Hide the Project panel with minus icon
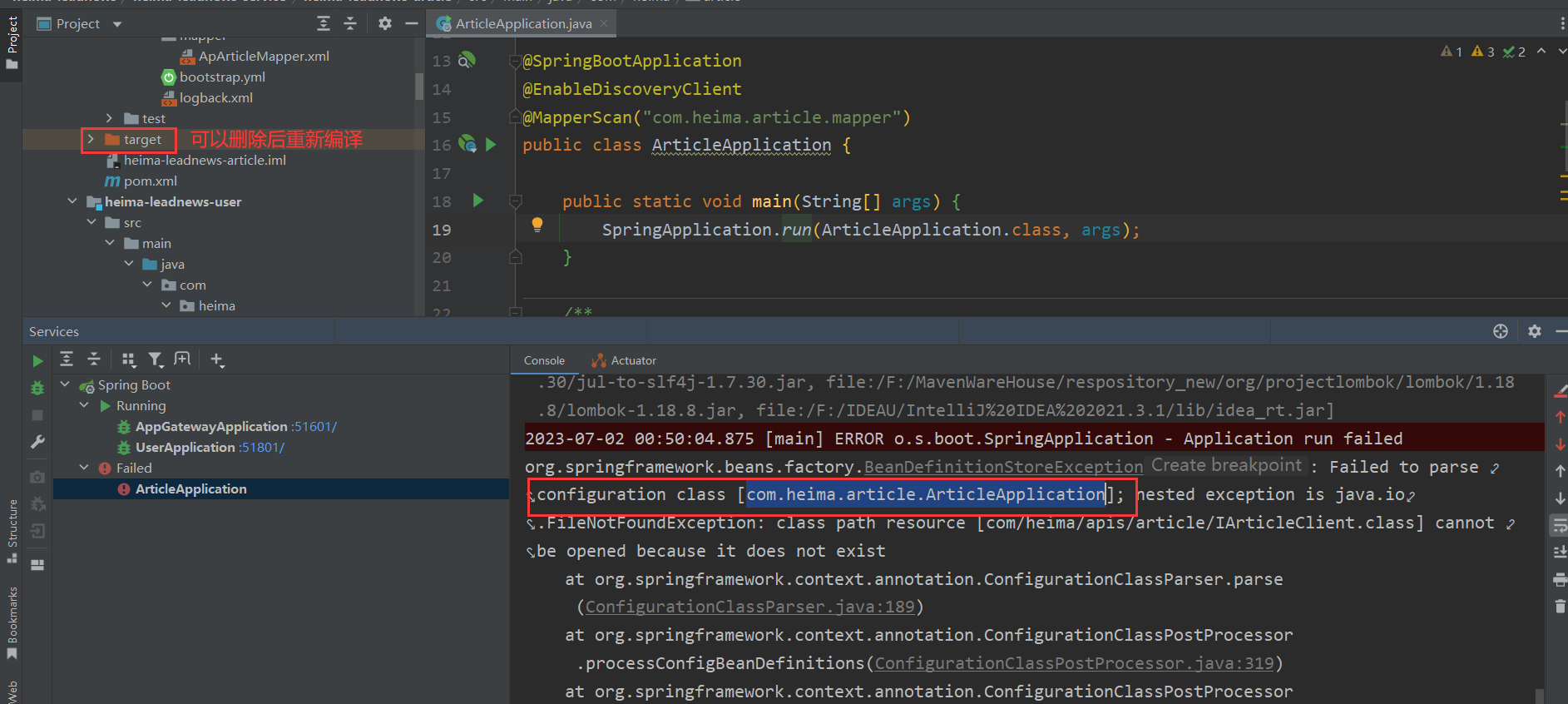Image resolution: width=1568 pixels, height=704 pixels. point(411,23)
